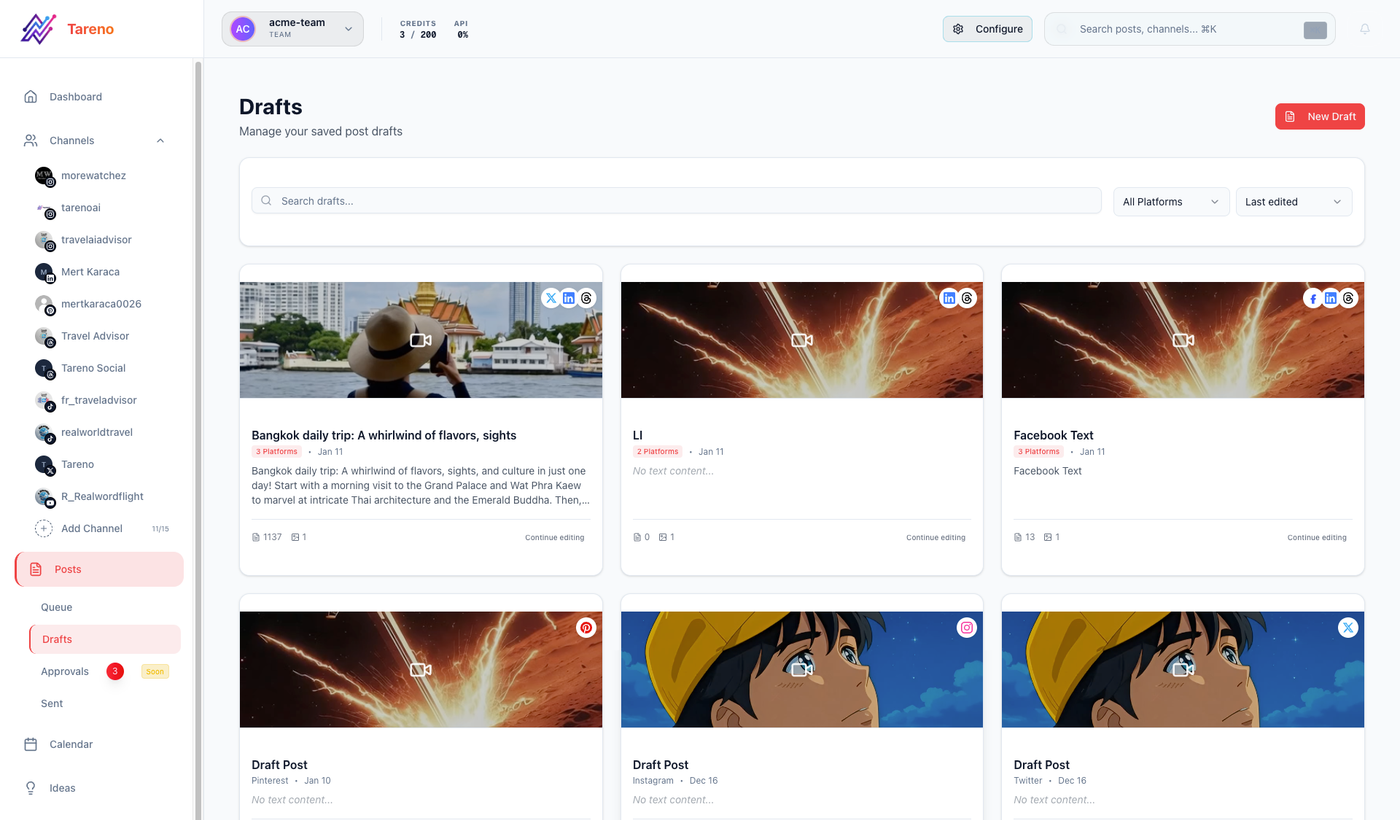Continue editing the Bangkok daily trip draft
The width and height of the screenshot is (1400, 820).
[555, 537]
